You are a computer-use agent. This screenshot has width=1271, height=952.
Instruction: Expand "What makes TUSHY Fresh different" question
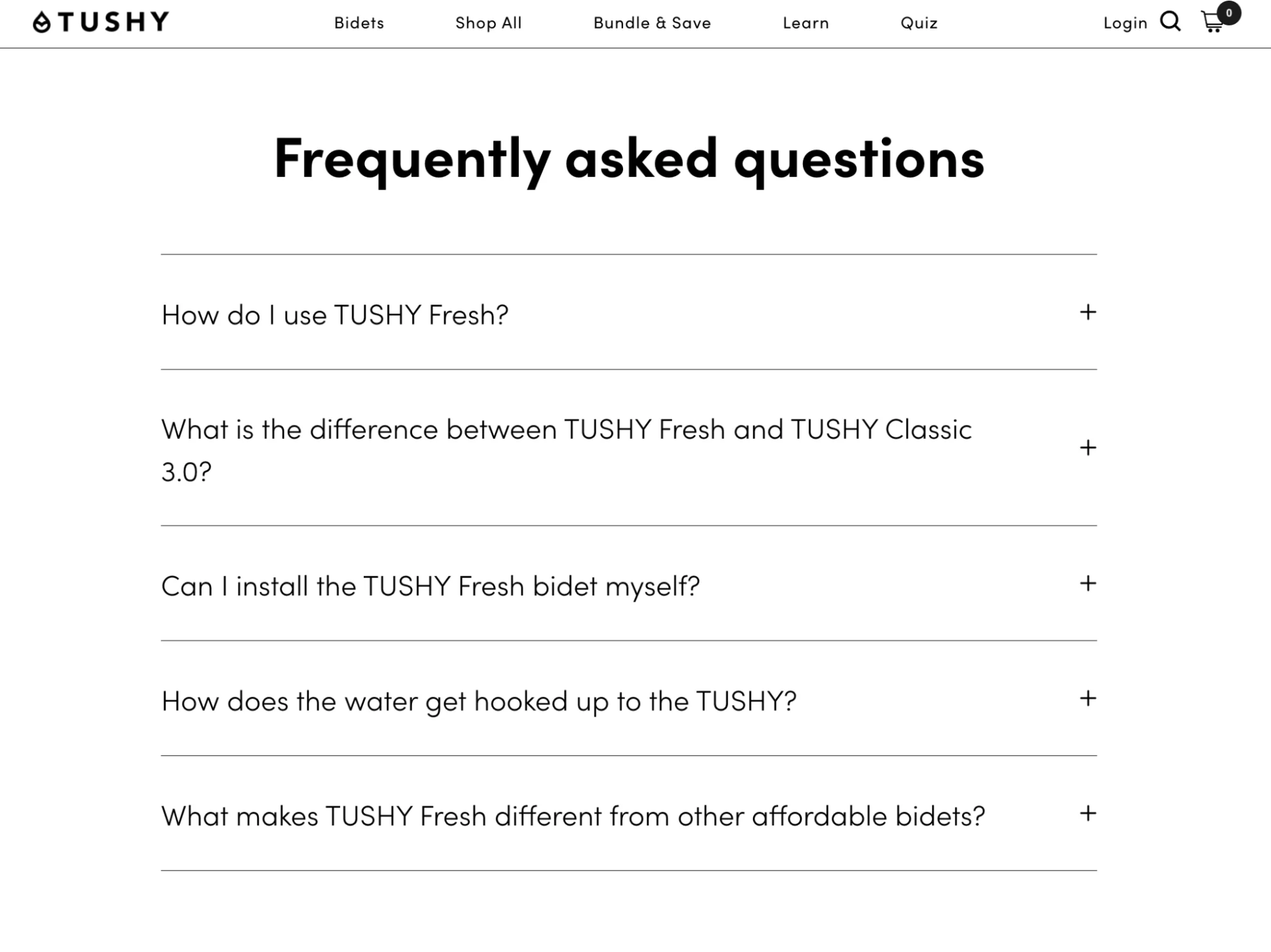[1089, 813]
